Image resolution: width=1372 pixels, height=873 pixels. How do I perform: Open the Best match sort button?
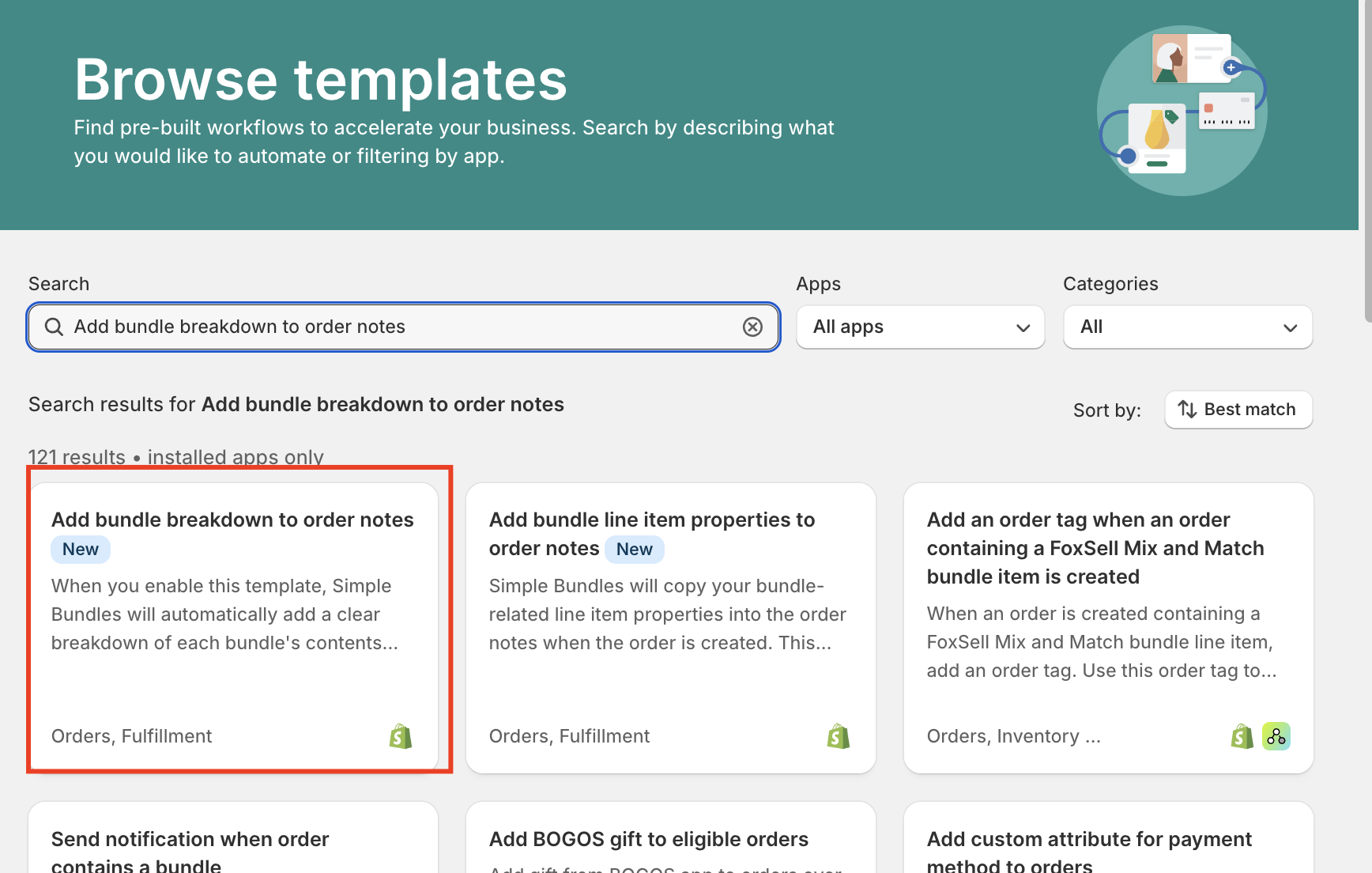(1238, 410)
